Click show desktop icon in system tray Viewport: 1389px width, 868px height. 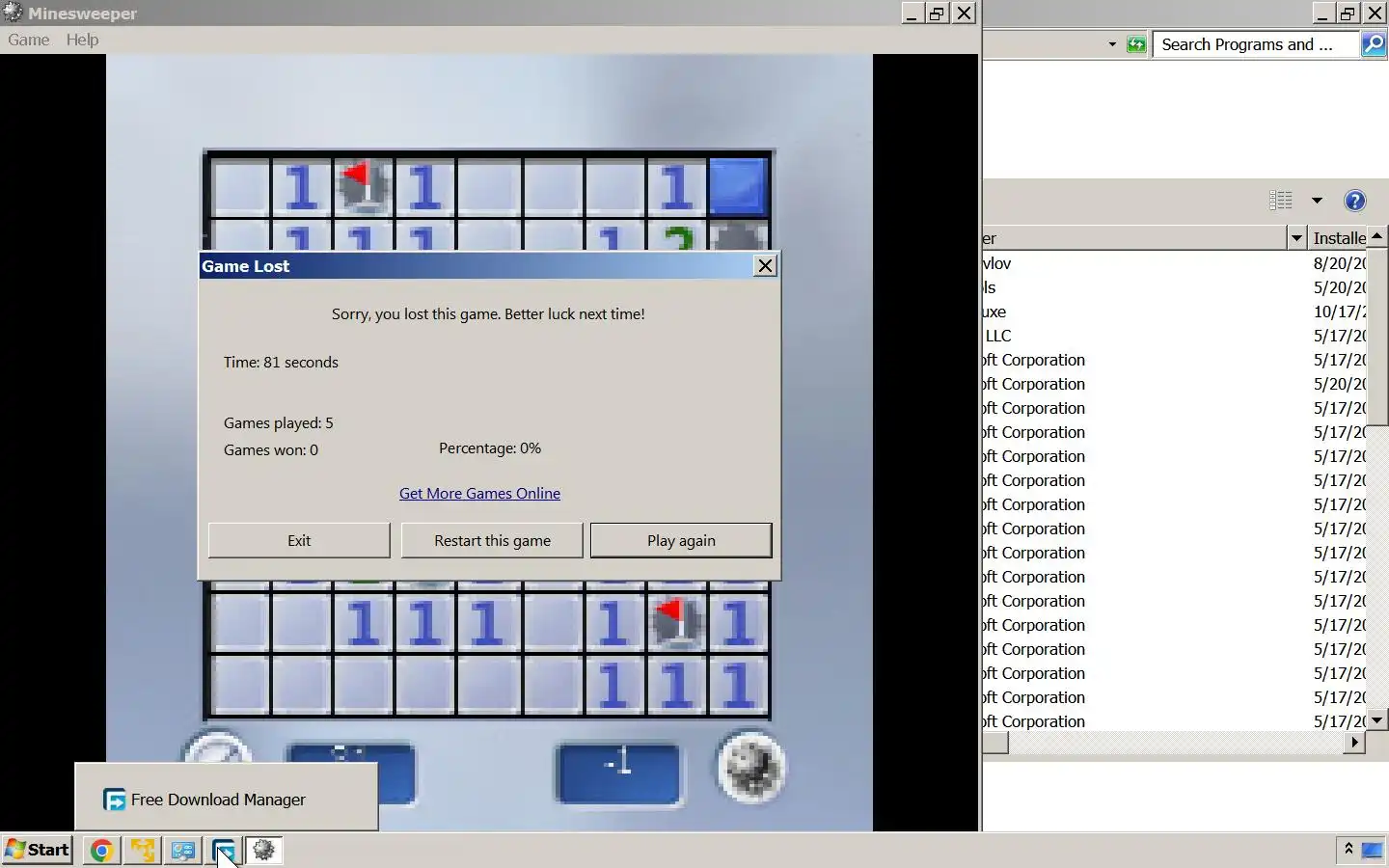click(1372, 850)
